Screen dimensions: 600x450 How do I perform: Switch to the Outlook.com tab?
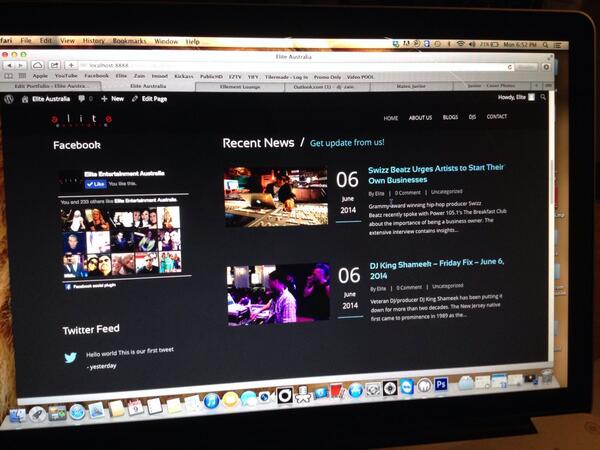328,87
